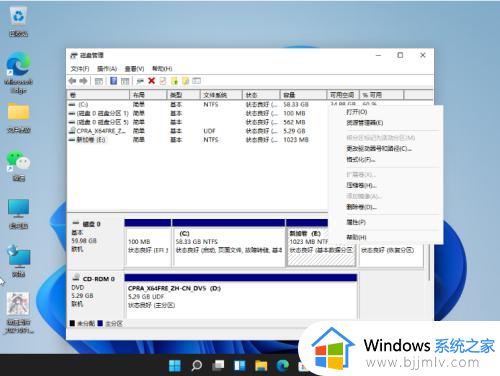500x376 pixels.
Task: Open the 查看(V) menu
Action: pyautogui.click(x=134, y=69)
